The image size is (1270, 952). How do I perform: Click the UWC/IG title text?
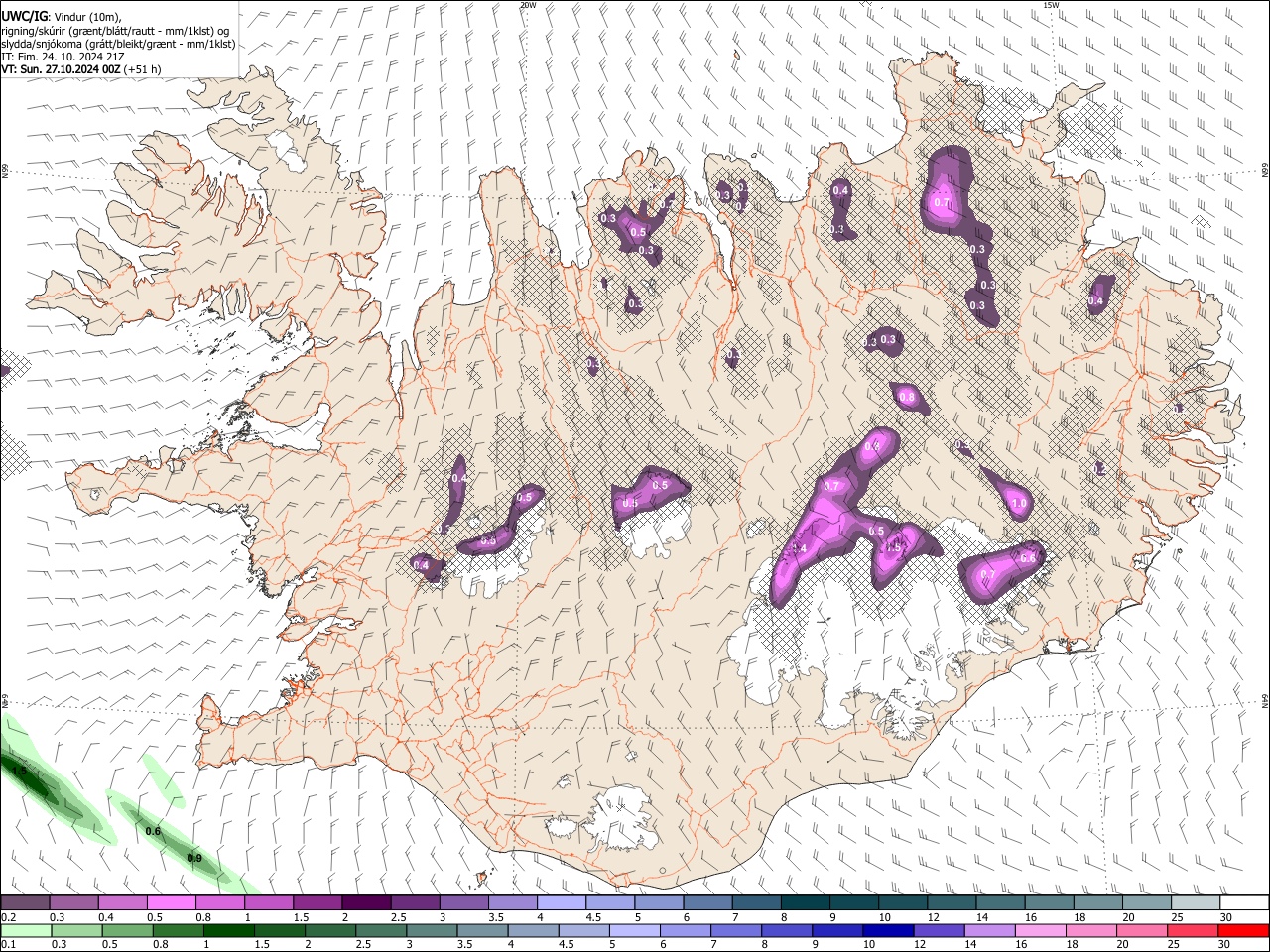tap(23, 17)
